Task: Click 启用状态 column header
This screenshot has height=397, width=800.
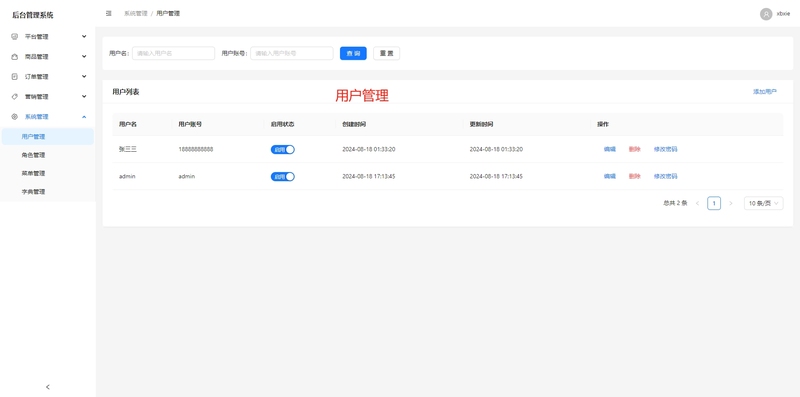Action: (x=283, y=125)
